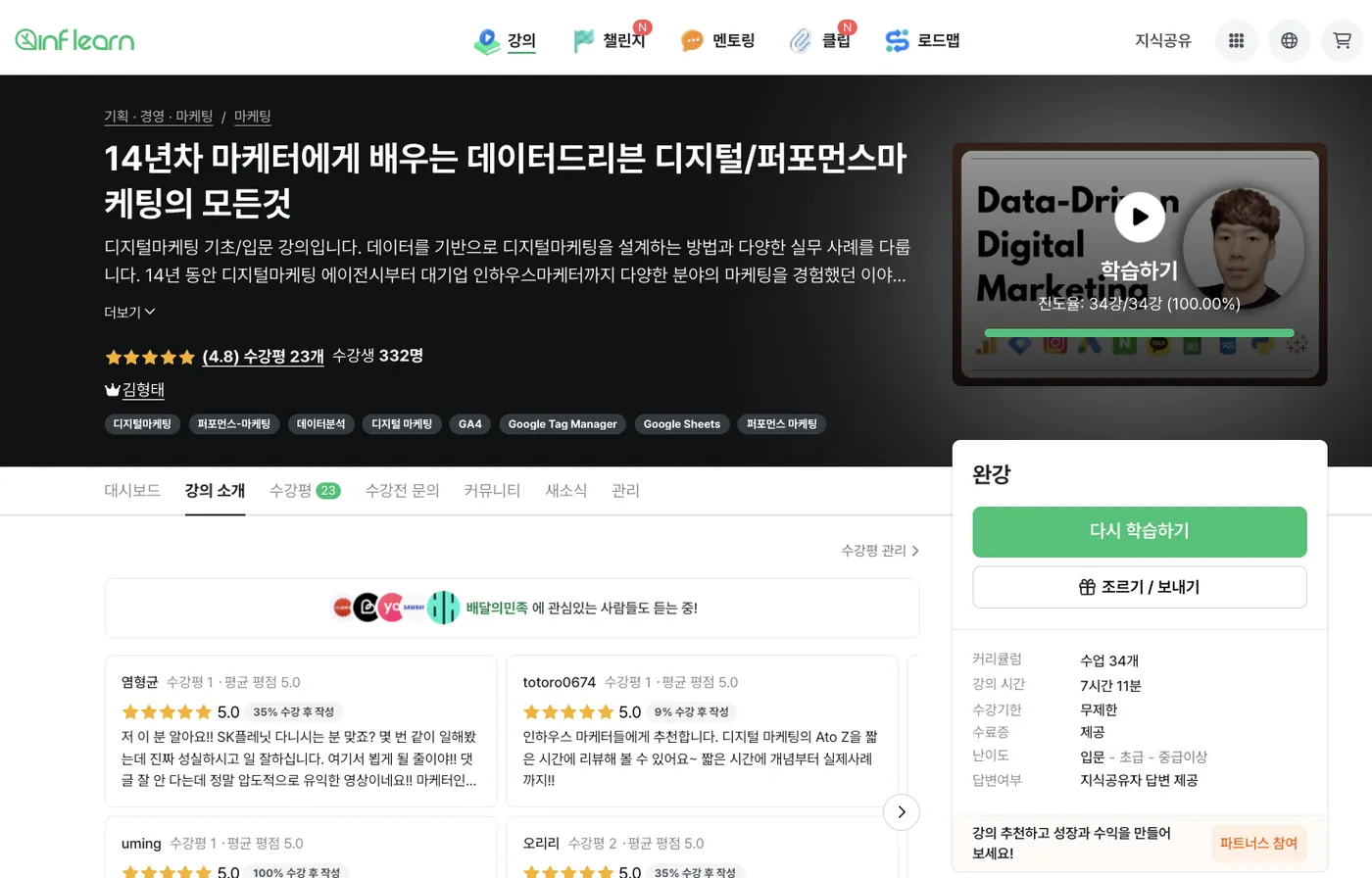Click the teal 배달의민족 logo icon
The width and height of the screenshot is (1372, 878).
pyautogui.click(x=443, y=608)
